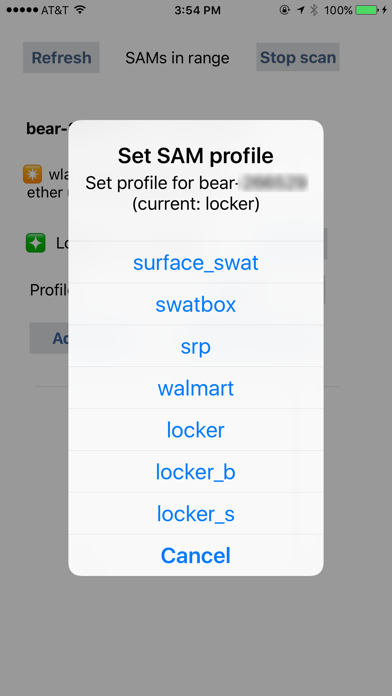This screenshot has height=696, width=392.
Task: Set profile to locker_s
Action: (x=196, y=513)
